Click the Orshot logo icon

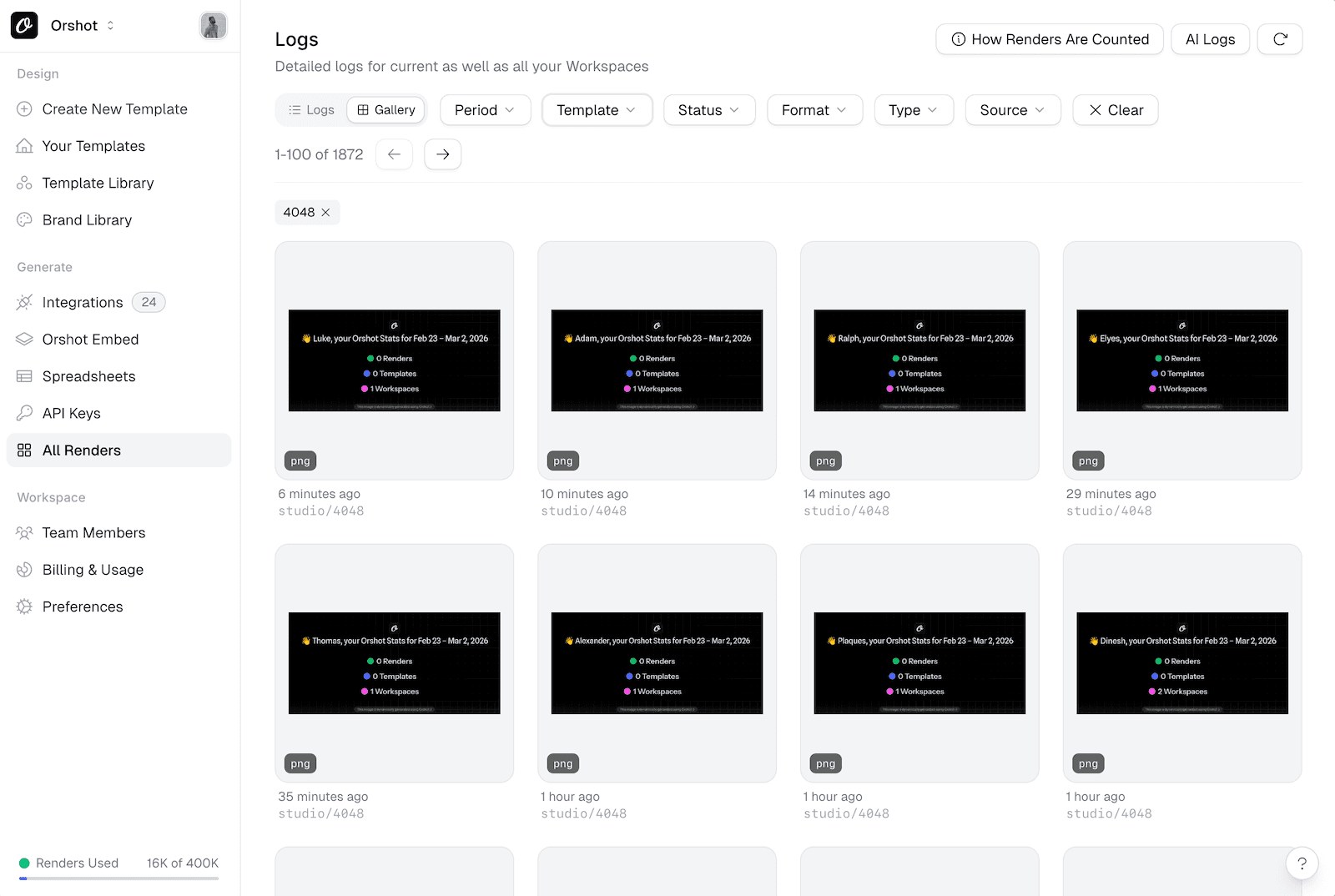click(x=24, y=26)
